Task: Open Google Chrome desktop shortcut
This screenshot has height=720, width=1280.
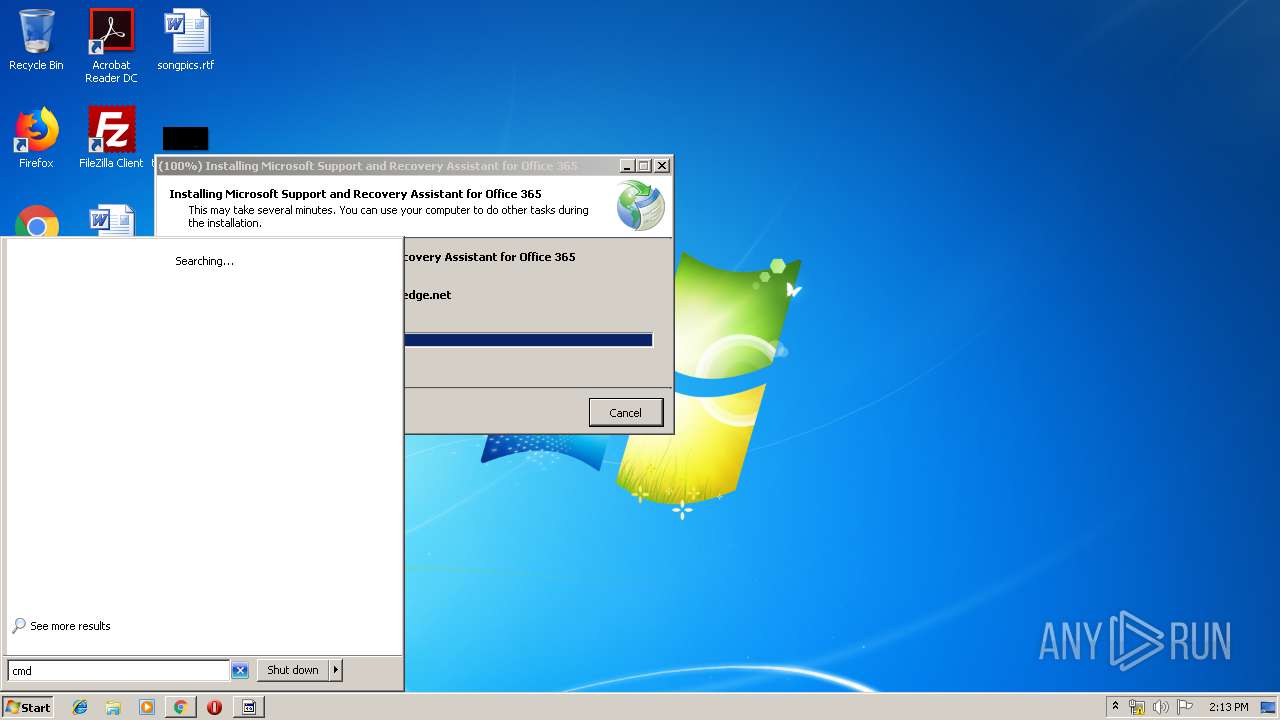Action: (x=37, y=222)
